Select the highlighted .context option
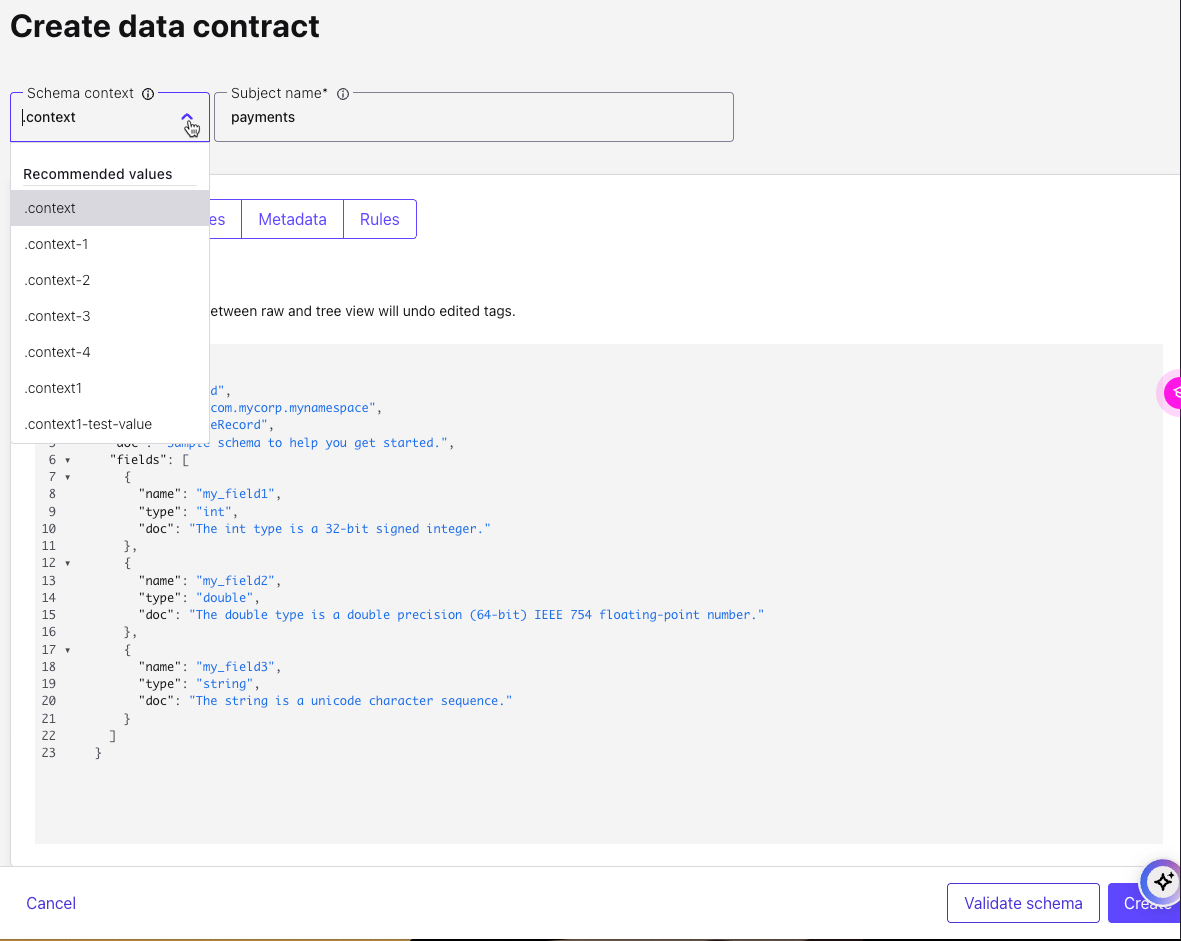This screenshot has width=1181, height=941. click(50, 208)
